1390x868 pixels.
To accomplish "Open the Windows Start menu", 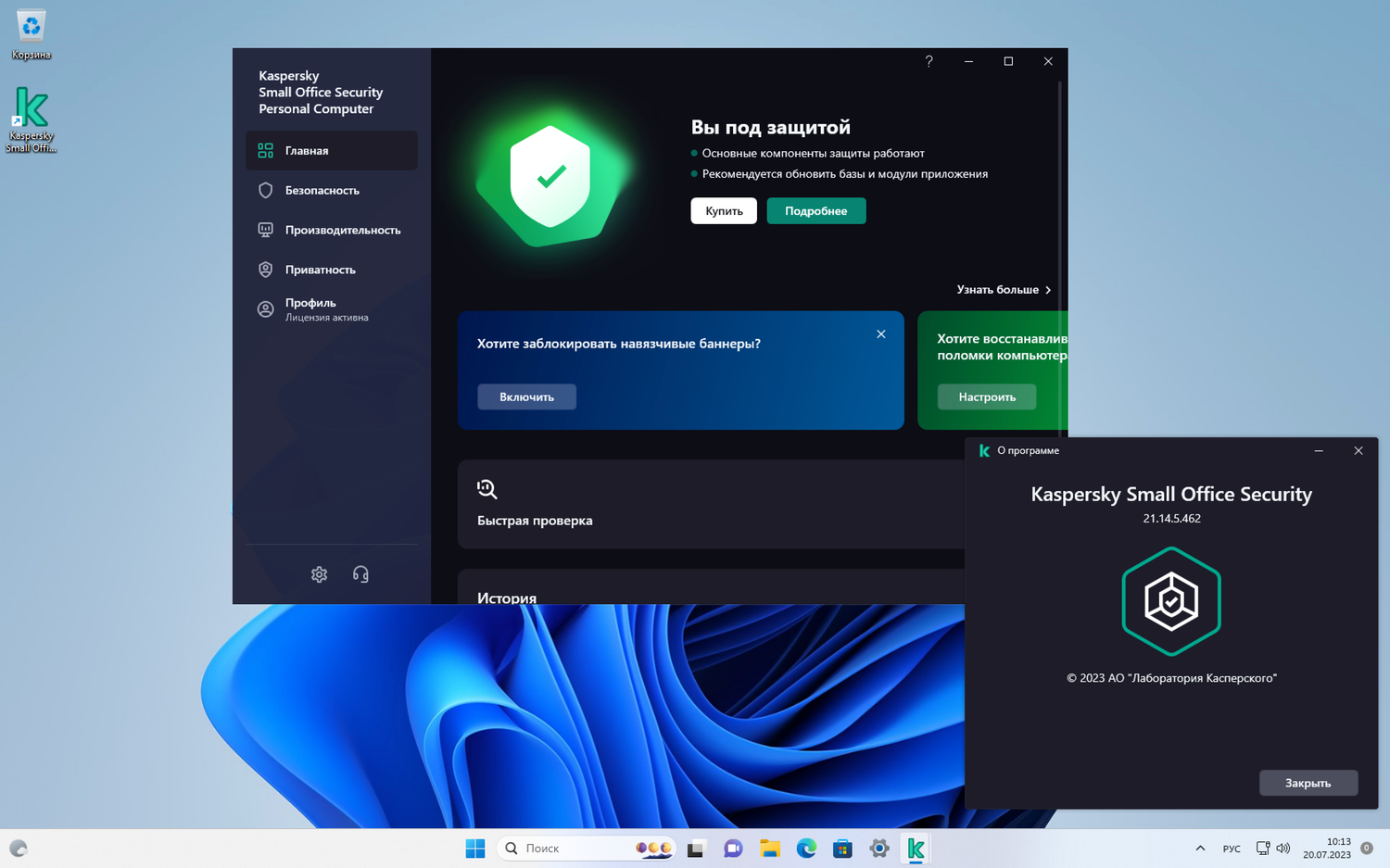I will (475, 849).
